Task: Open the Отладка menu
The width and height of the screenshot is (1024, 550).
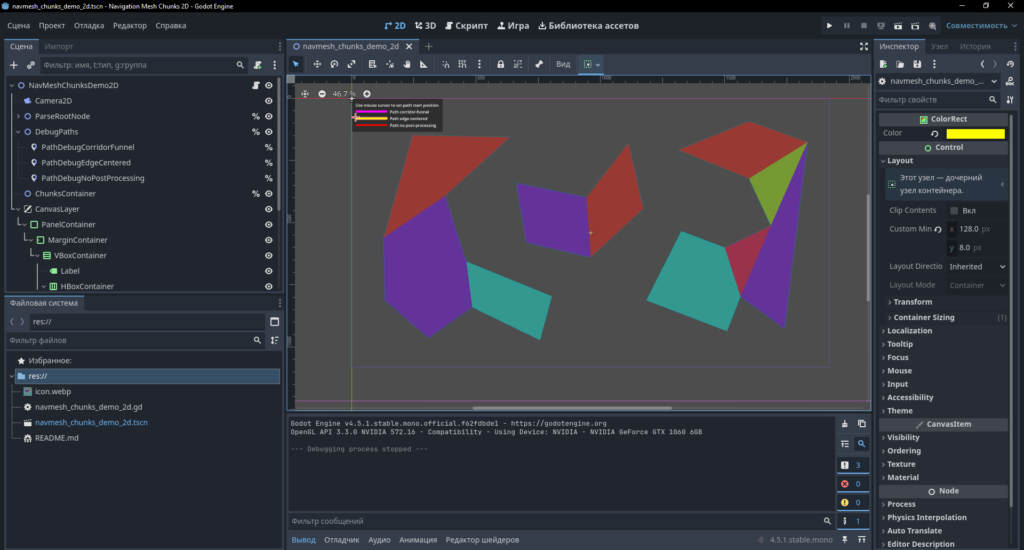Action: point(89,25)
